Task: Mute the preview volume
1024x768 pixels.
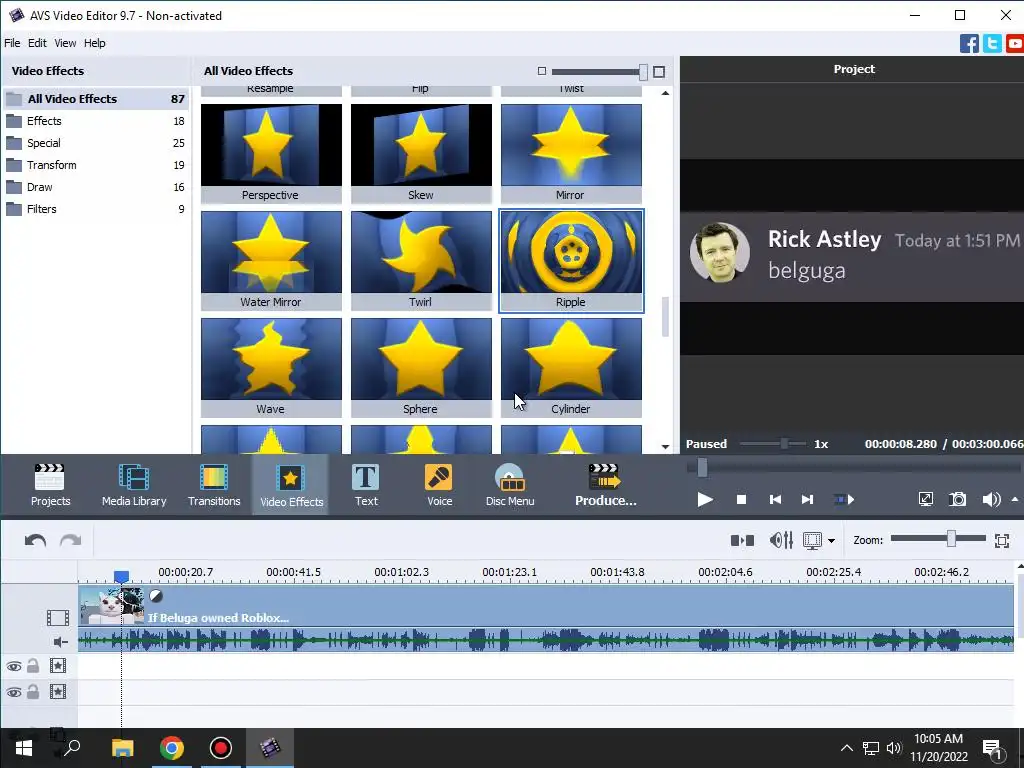Action: [x=991, y=500]
